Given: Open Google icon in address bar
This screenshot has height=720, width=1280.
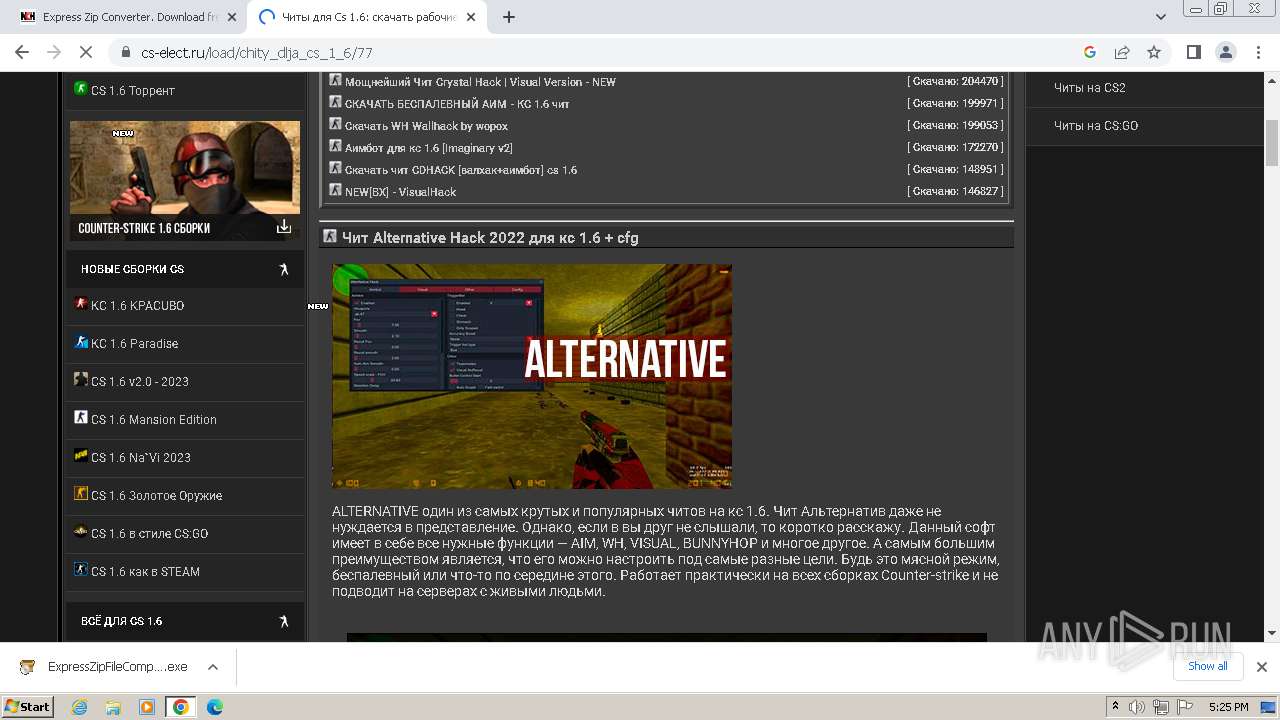Looking at the screenshot, I should (x=1090, y=52).
